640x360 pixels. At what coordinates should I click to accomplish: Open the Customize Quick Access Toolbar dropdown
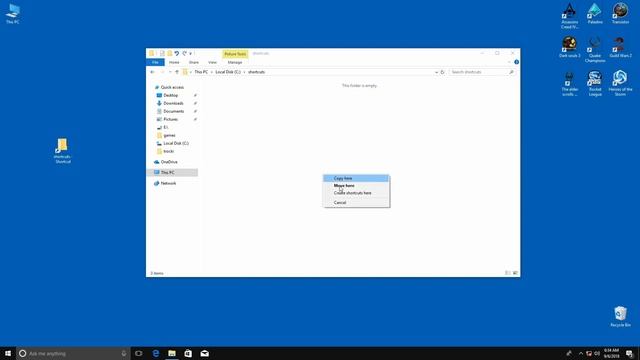[191, 53]
